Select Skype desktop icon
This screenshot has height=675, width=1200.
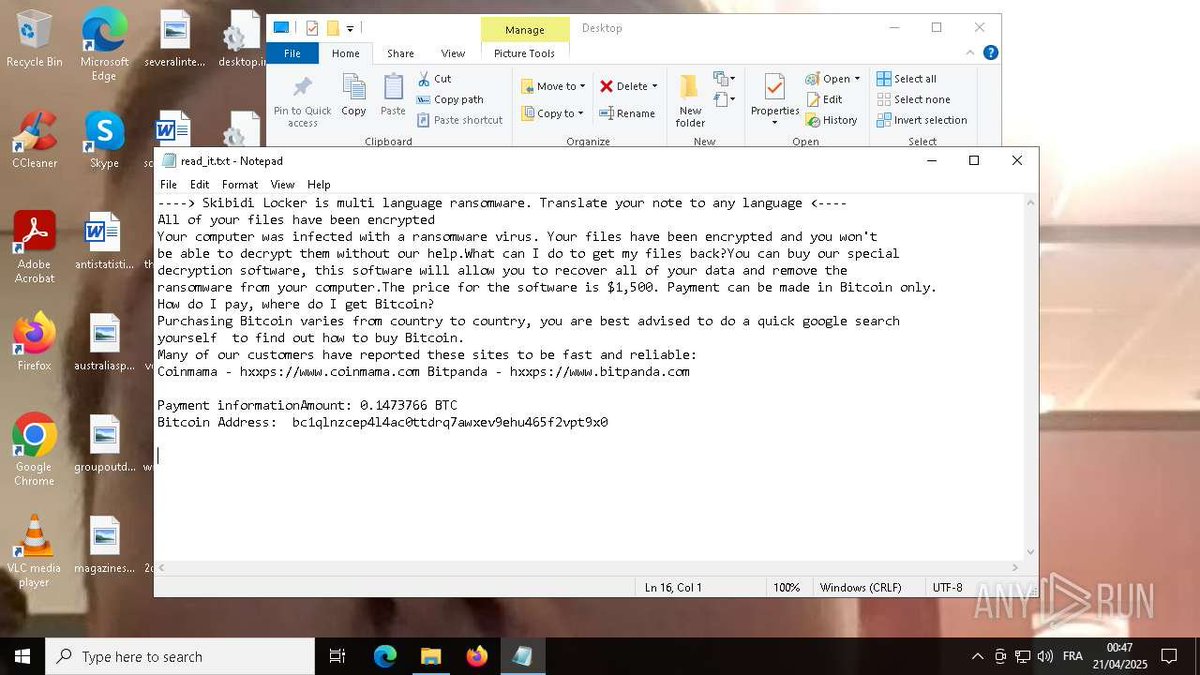104,140
